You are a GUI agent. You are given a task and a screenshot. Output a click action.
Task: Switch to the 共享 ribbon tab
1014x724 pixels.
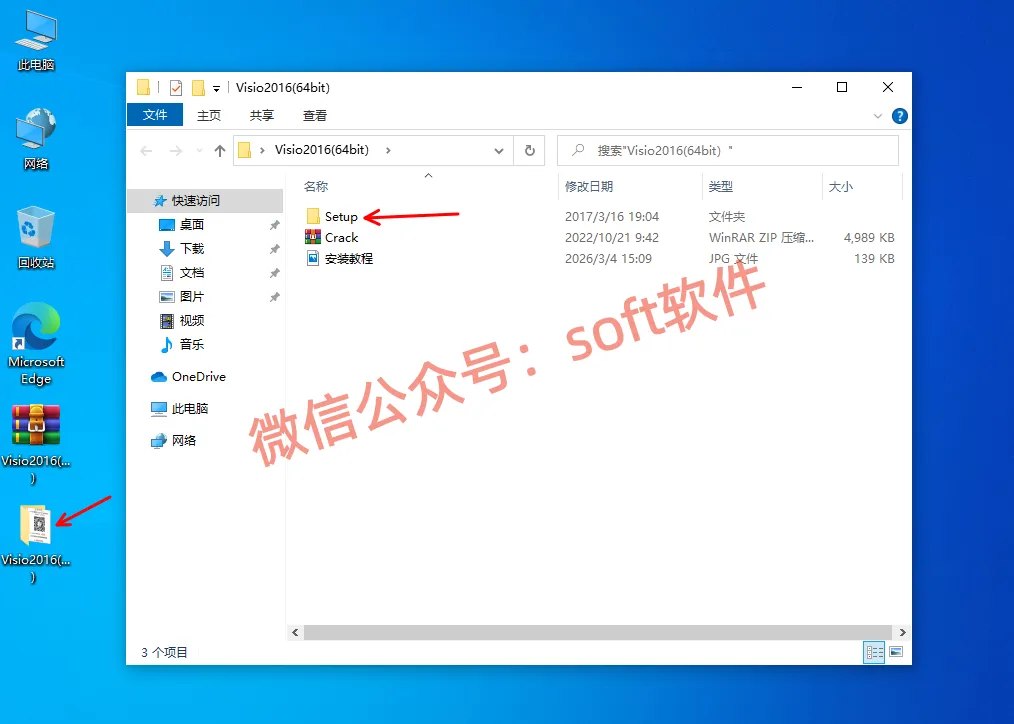point(262,115)
